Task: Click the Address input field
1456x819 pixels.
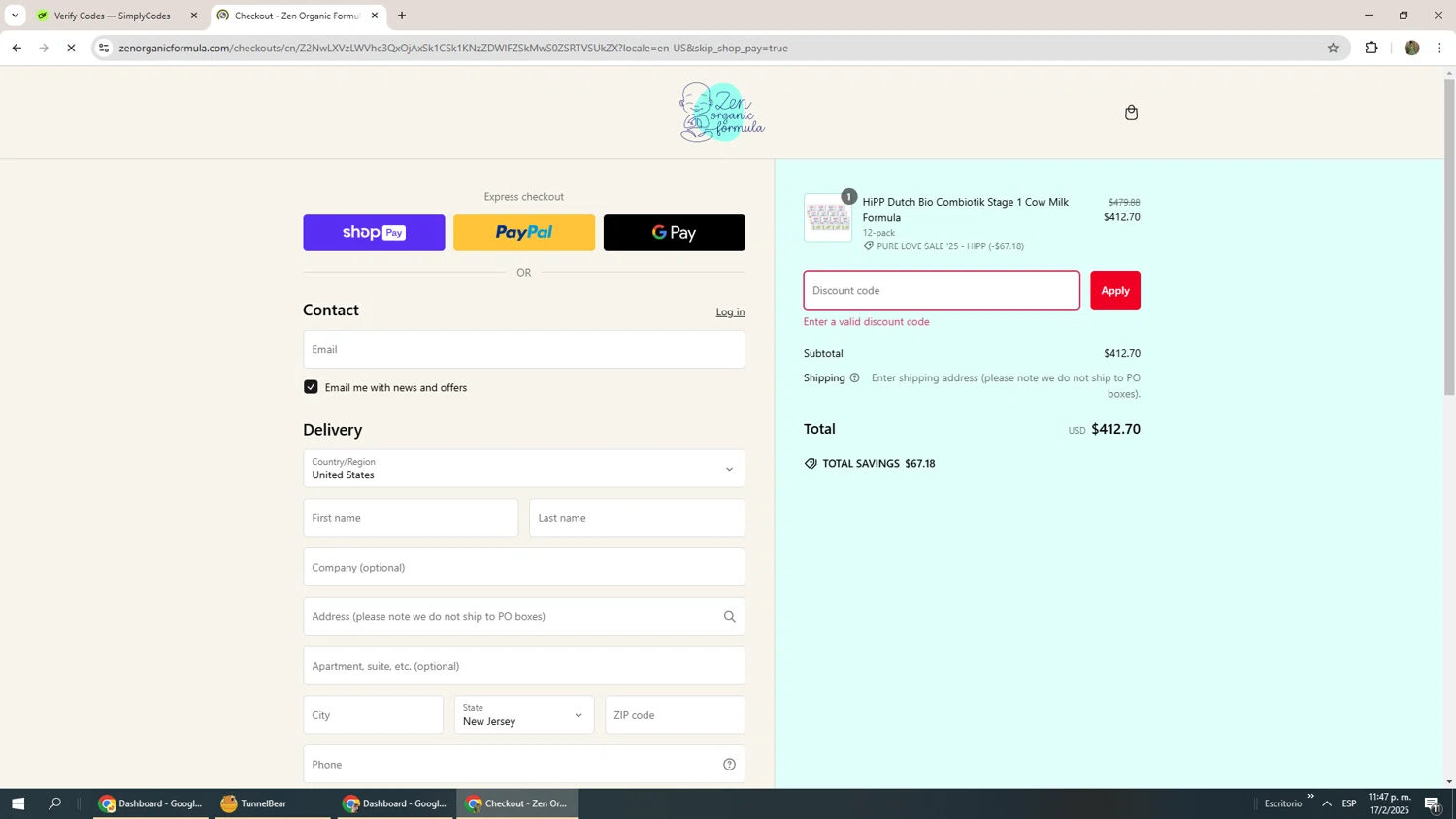Action: pos(524,616)
